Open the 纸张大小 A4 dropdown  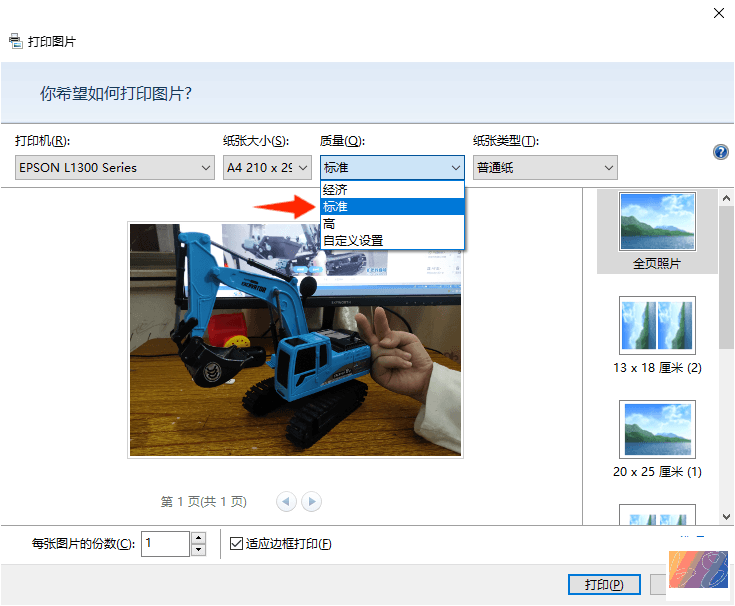click(267, 168)
